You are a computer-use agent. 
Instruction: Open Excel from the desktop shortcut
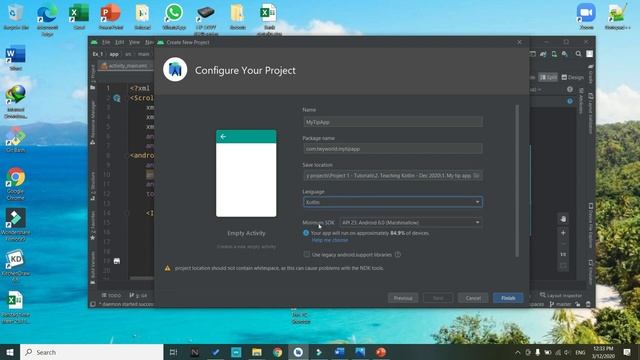tap(79, 16)
